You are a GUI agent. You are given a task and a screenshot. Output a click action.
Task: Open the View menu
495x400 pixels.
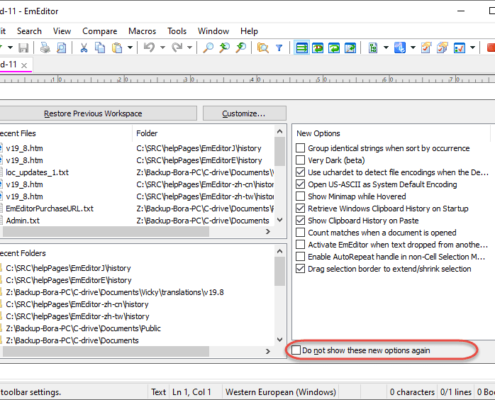click(62, 31)
